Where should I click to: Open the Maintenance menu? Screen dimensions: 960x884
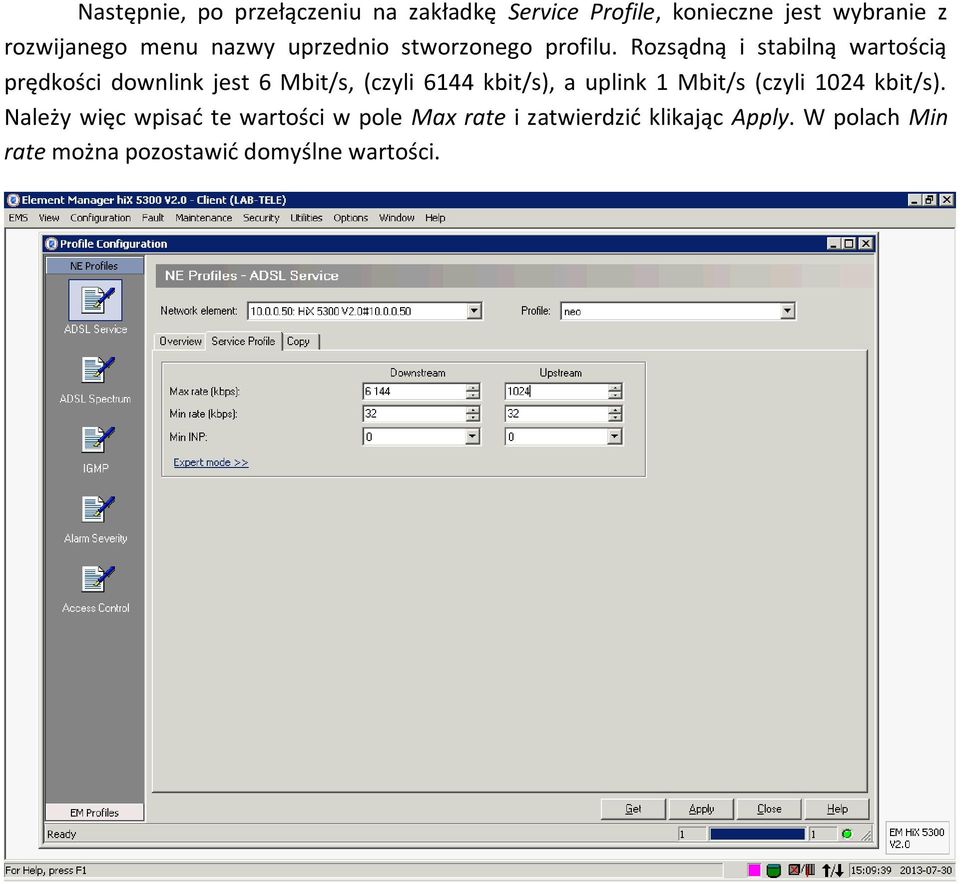tap(203, 218)
